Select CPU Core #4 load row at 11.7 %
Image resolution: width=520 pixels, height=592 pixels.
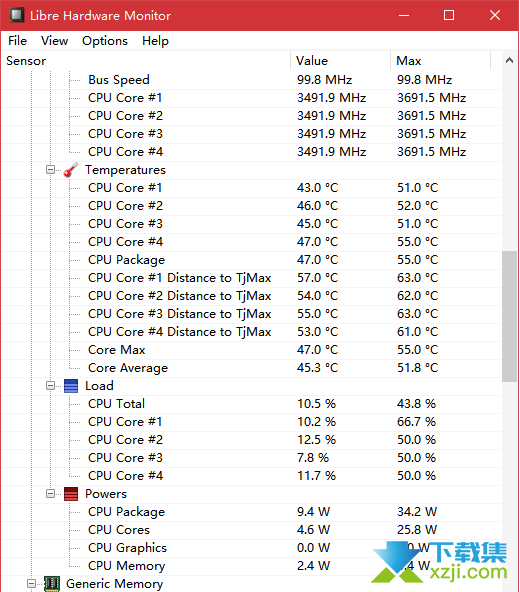point(252,476)
